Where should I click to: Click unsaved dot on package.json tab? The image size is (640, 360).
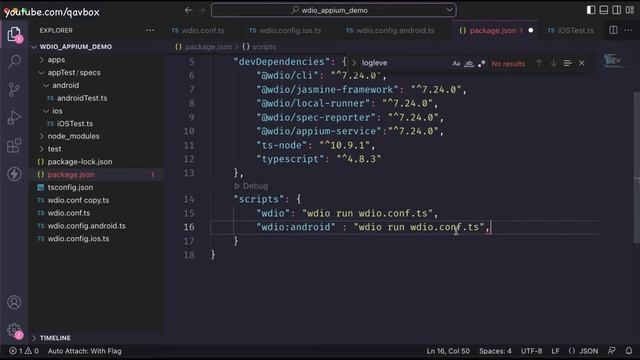tap(531, 30)
